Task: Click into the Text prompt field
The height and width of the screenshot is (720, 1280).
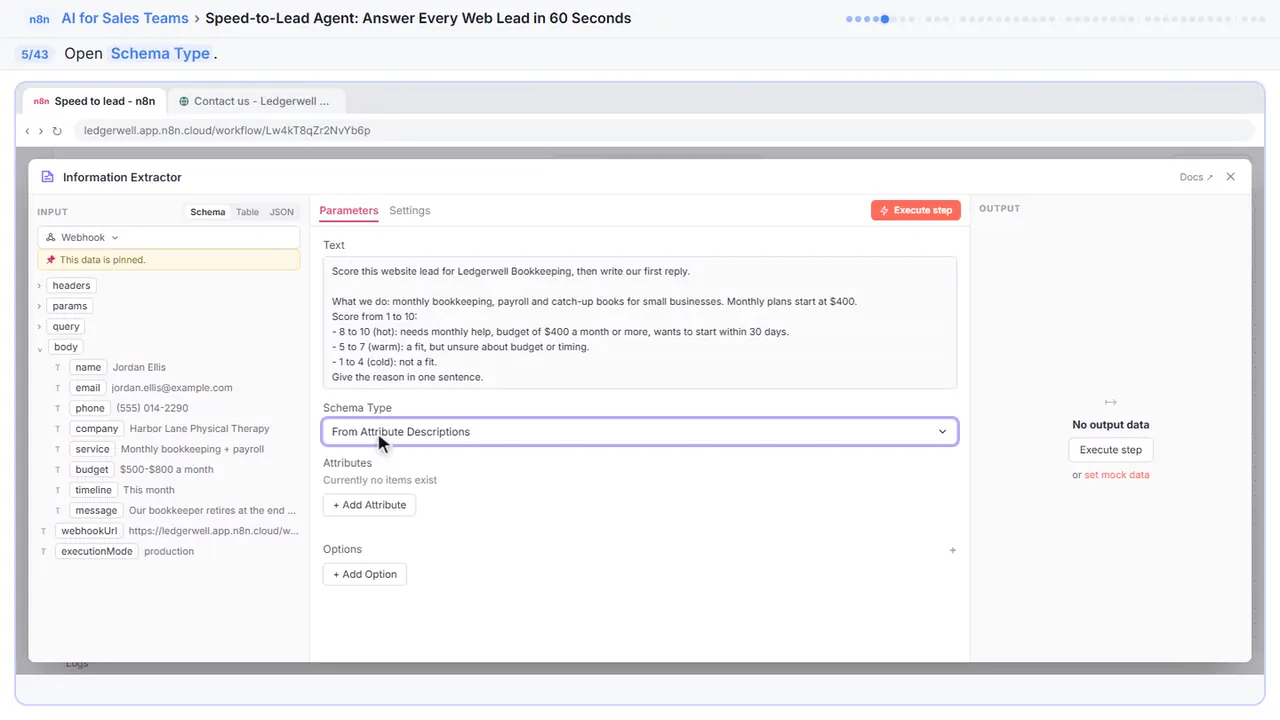Action: (640, 323)
